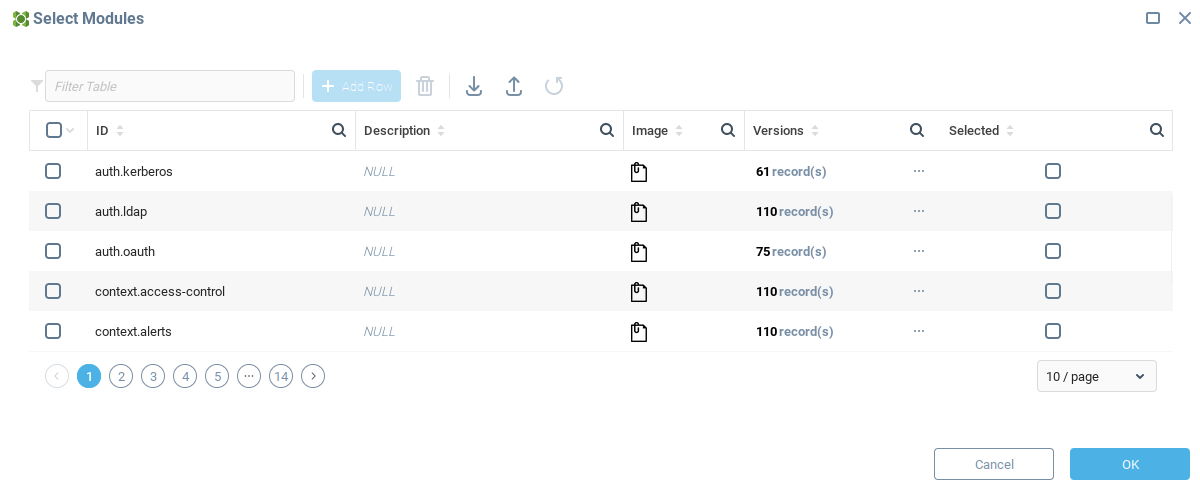Enable the Selected checkbox for context.alerts
Viewport: 1200px width, 488px height.
pos(1052,331)
